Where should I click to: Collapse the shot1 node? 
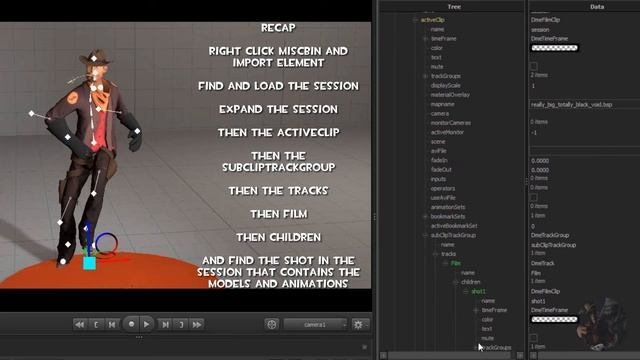466,291
